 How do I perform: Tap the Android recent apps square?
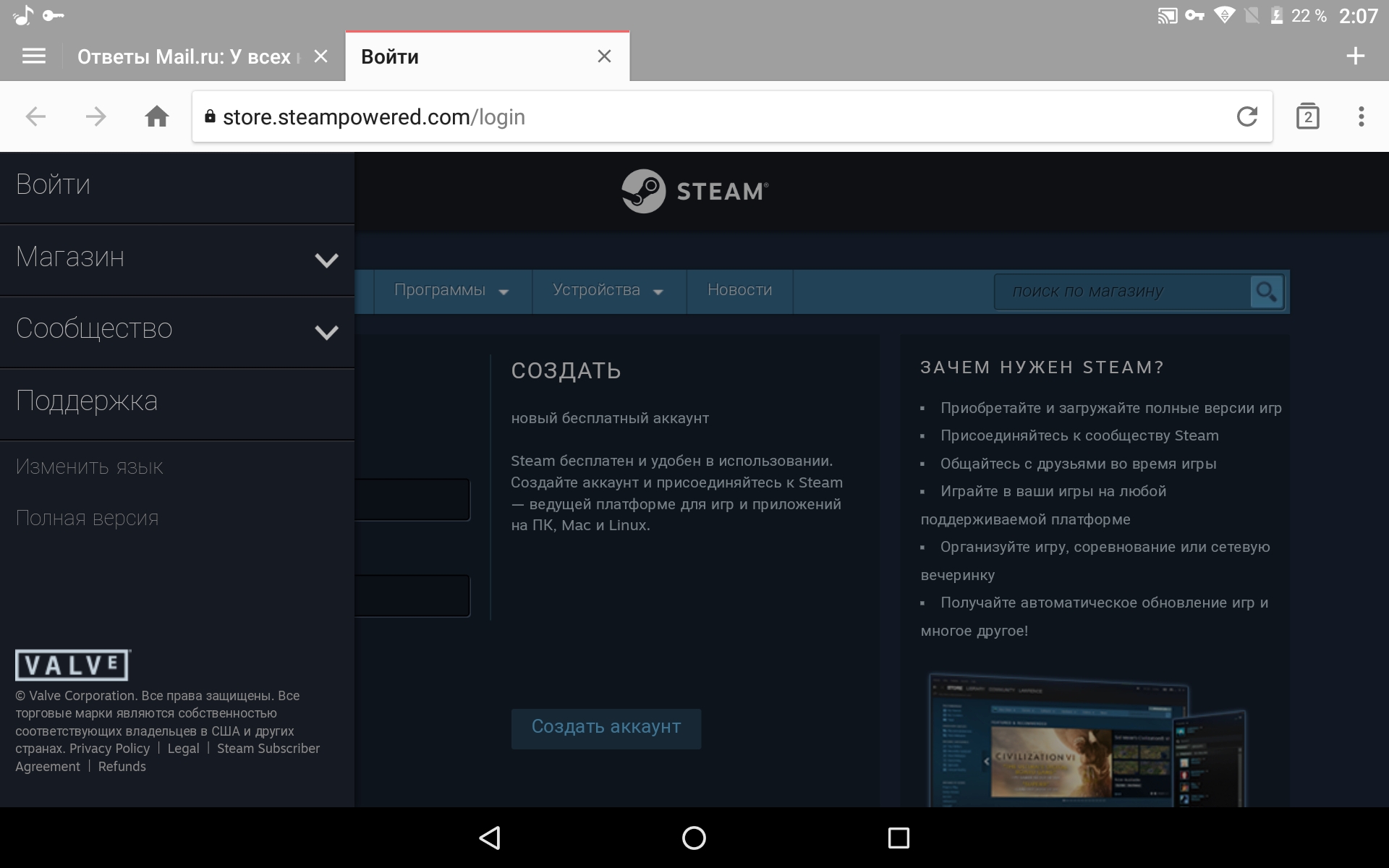coord(899,838)
